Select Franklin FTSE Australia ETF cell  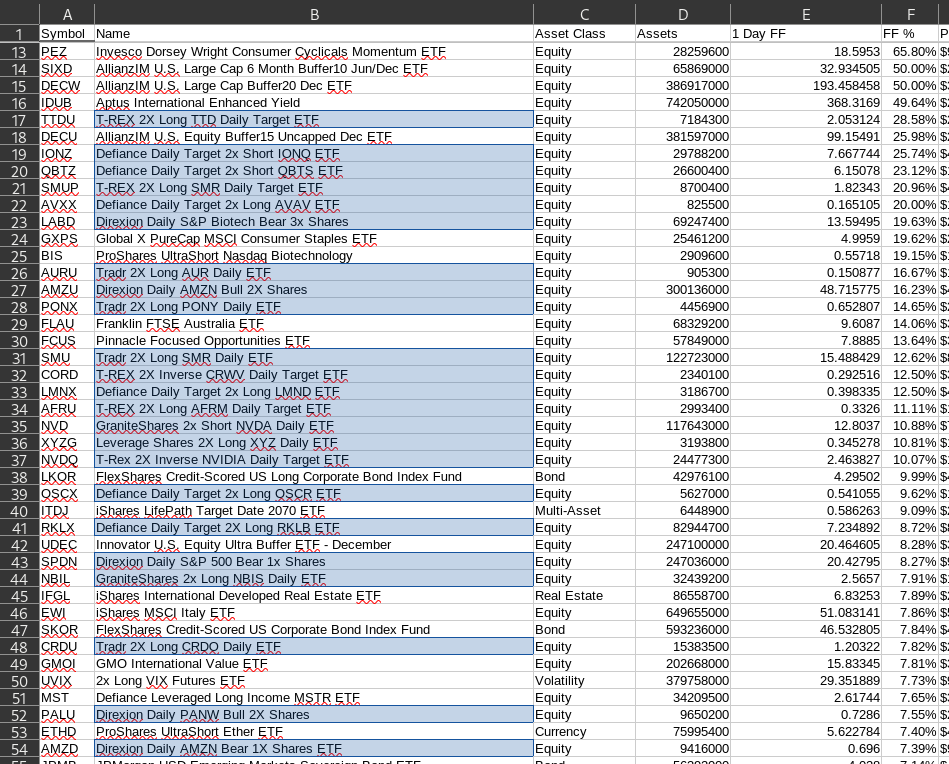coord(314,324)
